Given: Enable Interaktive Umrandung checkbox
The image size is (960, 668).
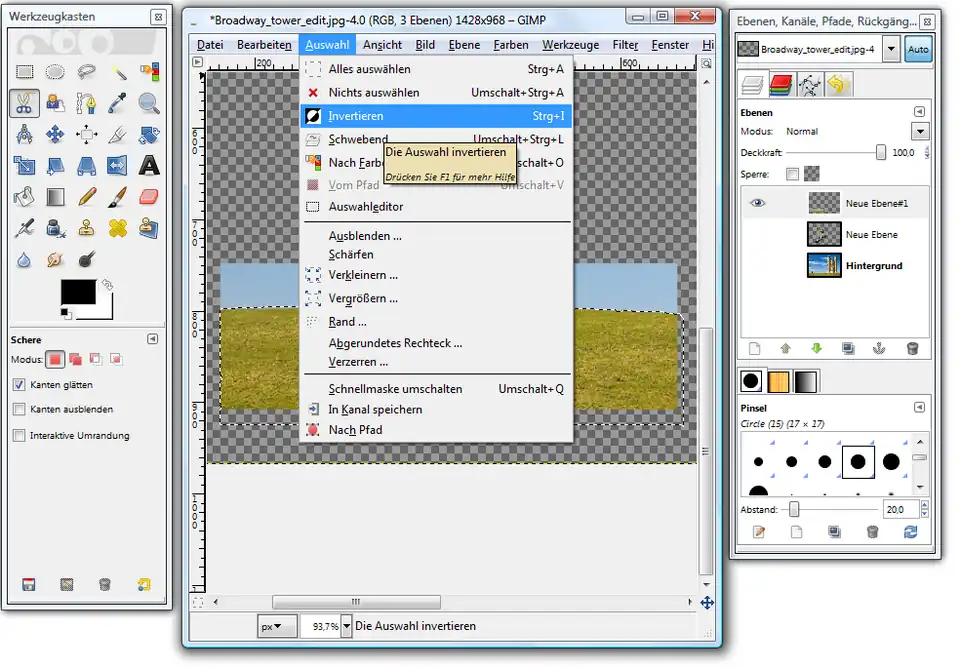Looking at the screenshot, I should [x=19, y=436].
